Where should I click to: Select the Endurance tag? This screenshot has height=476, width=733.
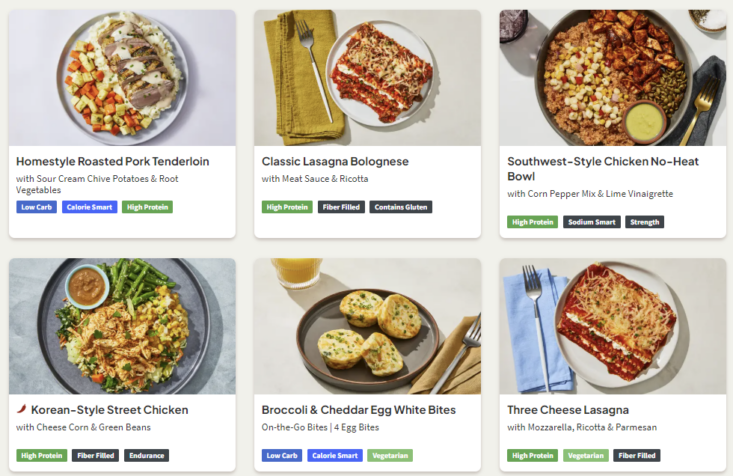(147, 455)
